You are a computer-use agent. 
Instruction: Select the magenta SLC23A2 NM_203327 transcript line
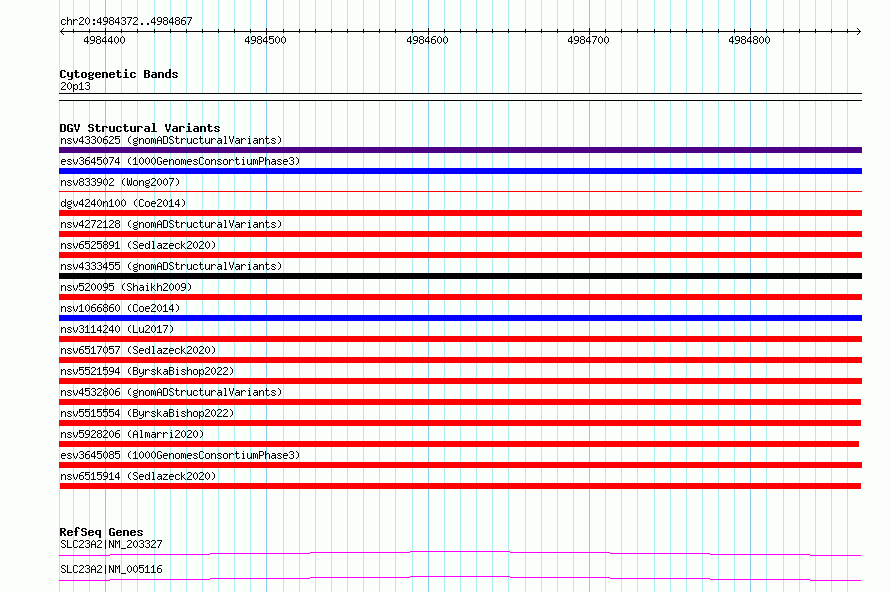[x=460, y=553]
